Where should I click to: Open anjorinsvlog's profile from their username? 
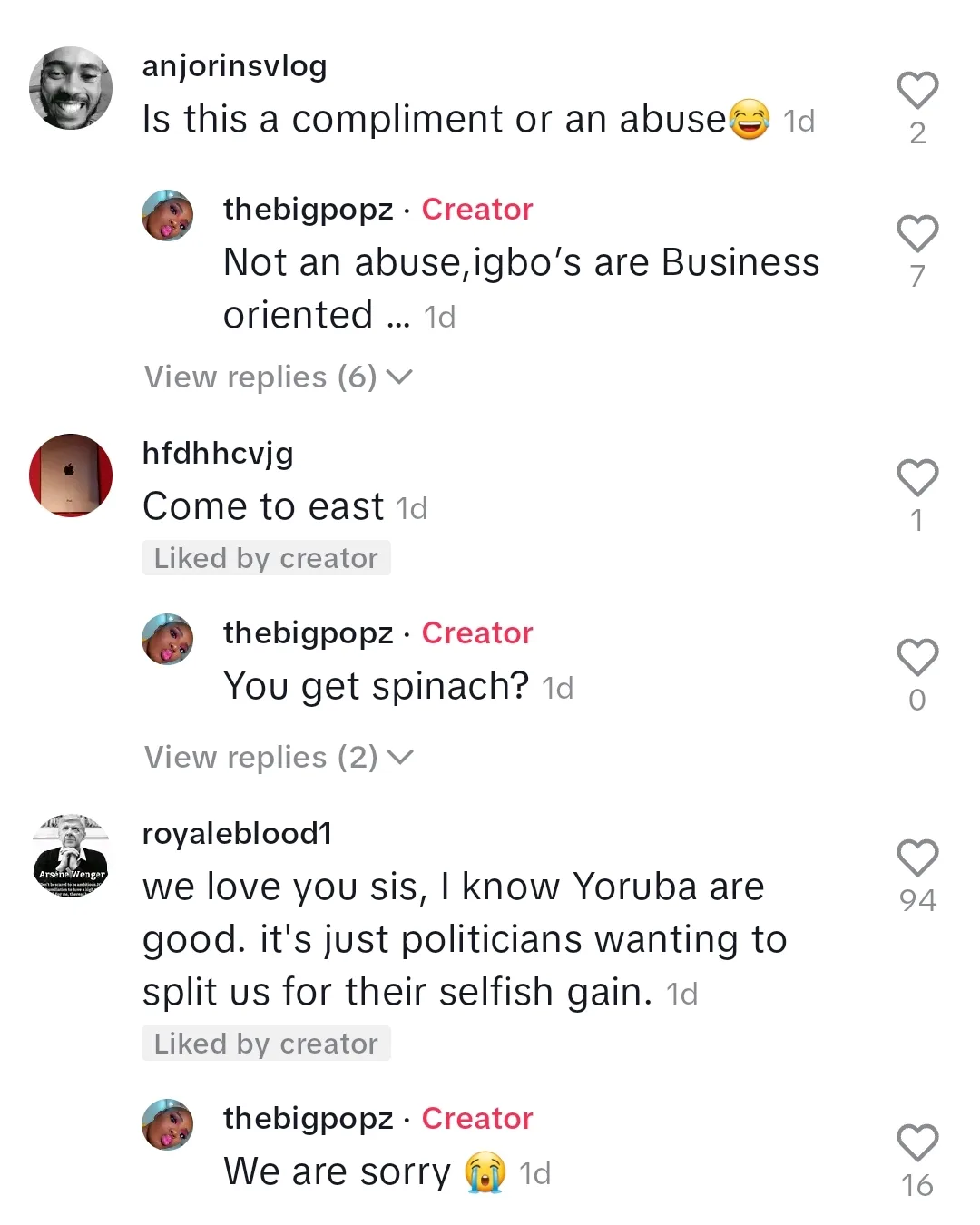[x=234, y=64]
